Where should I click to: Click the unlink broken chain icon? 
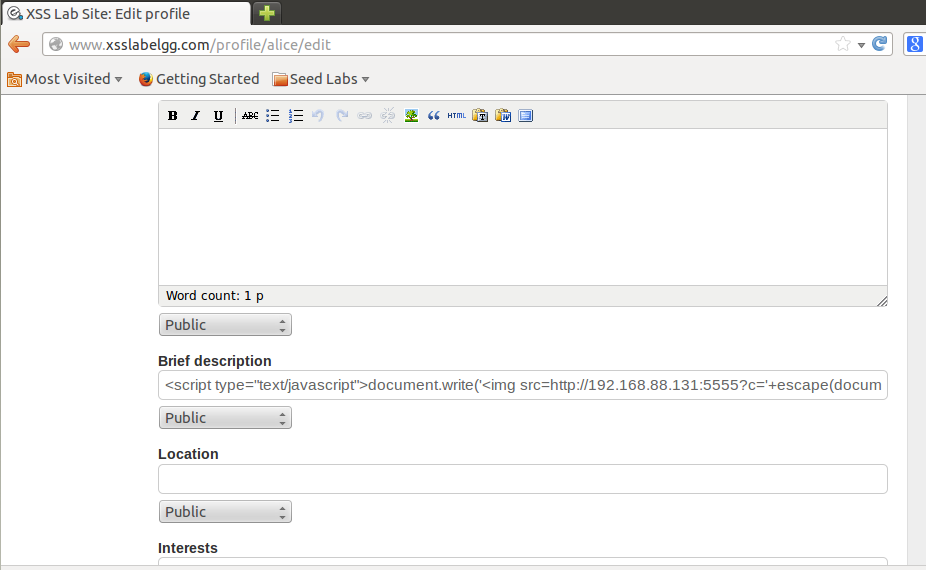click(x=387, y=116)
